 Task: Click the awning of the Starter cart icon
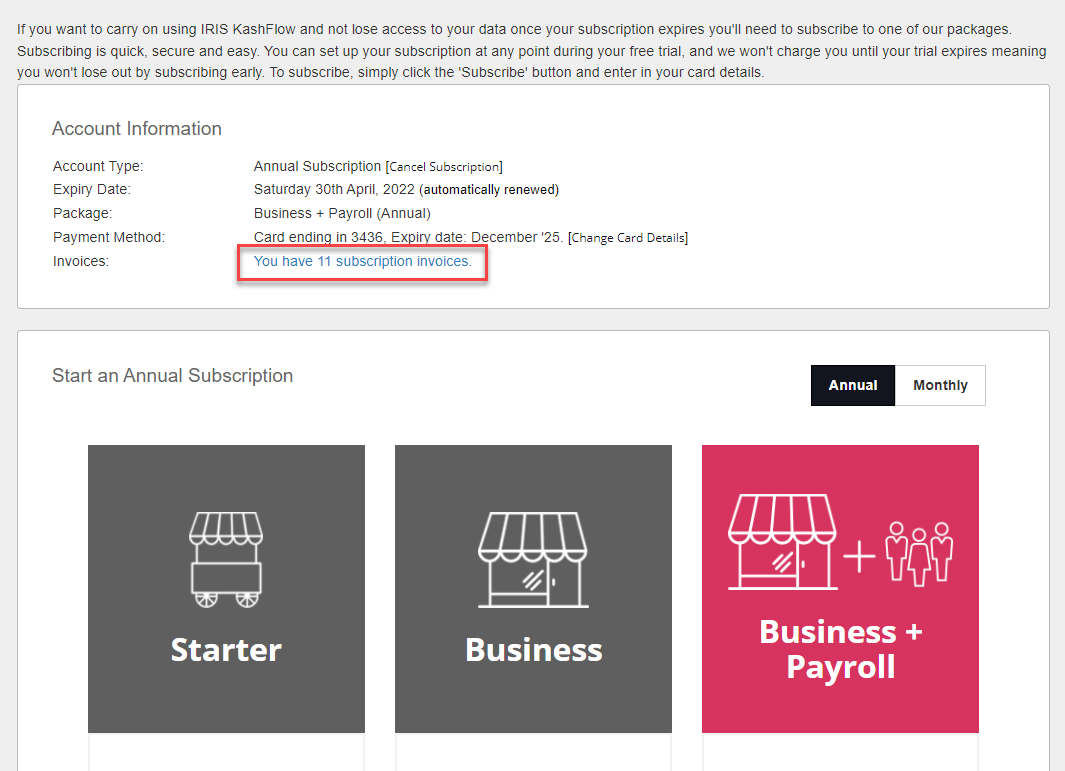pyautogui.click(x=226, y=528)
